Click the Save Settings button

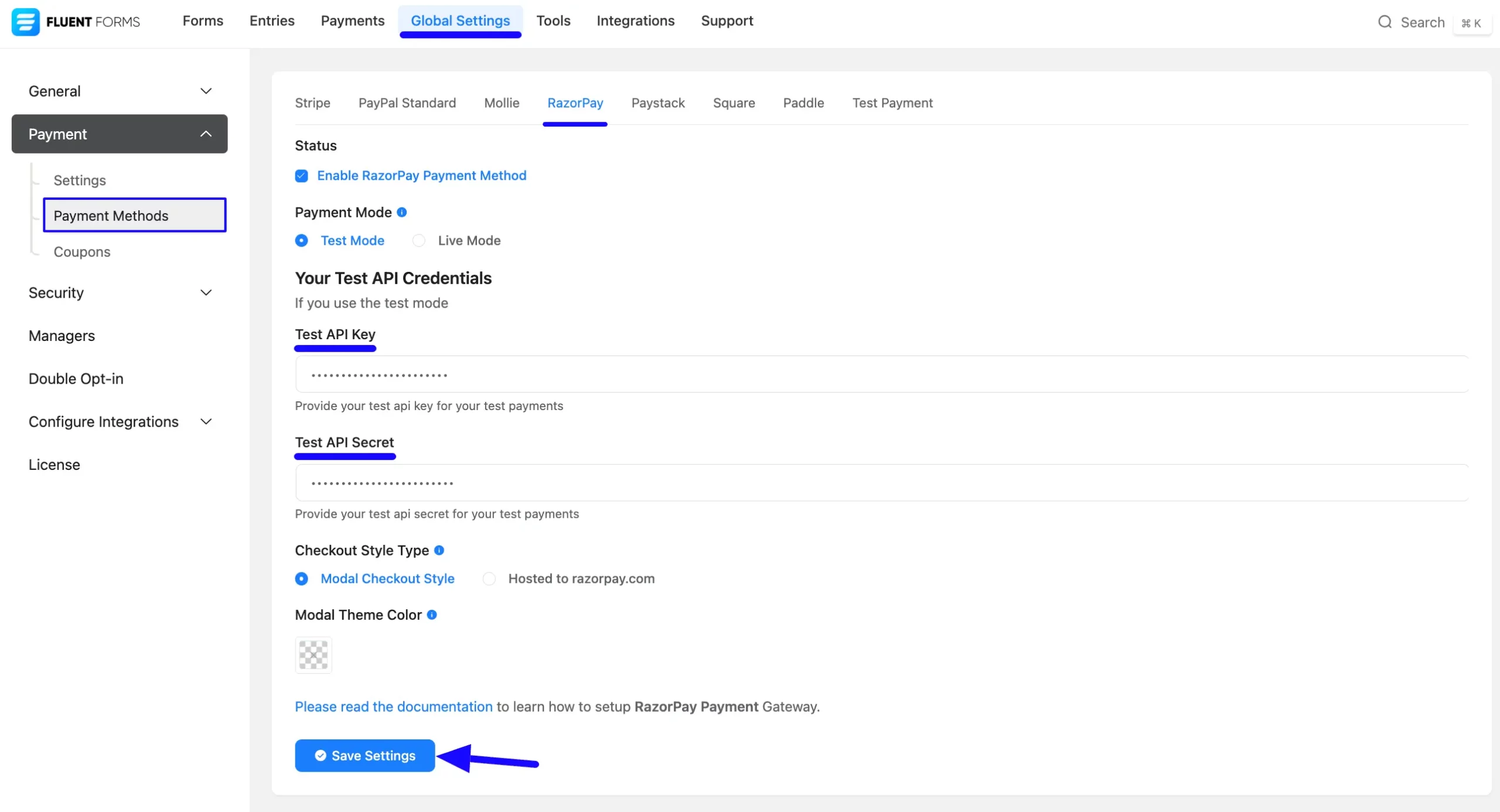point(365,756)
